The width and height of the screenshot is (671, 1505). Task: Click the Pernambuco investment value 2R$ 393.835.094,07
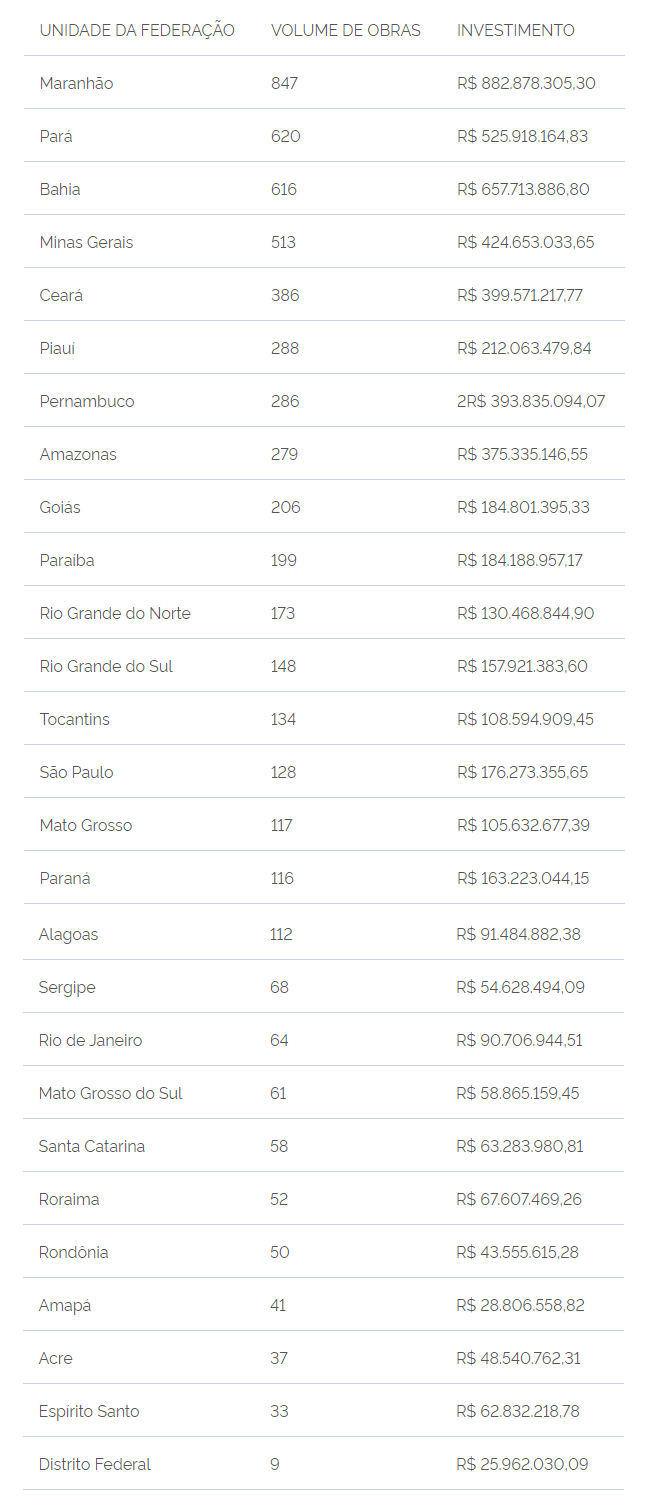(531, 401)
